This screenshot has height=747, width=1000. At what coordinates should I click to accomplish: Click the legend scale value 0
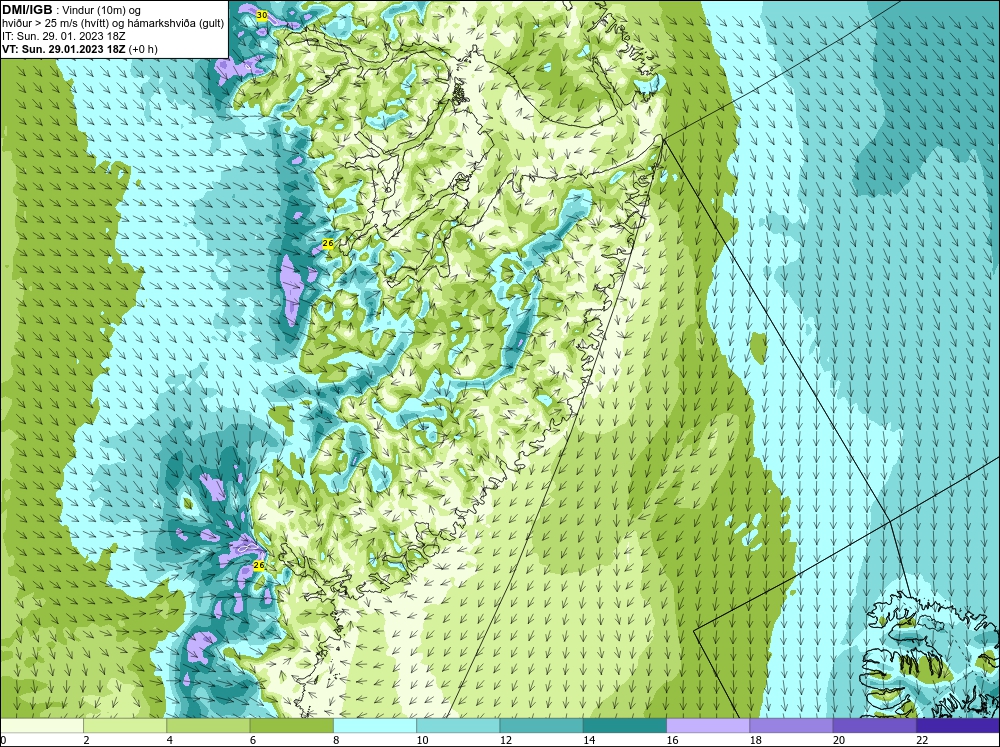click(4, 740)
